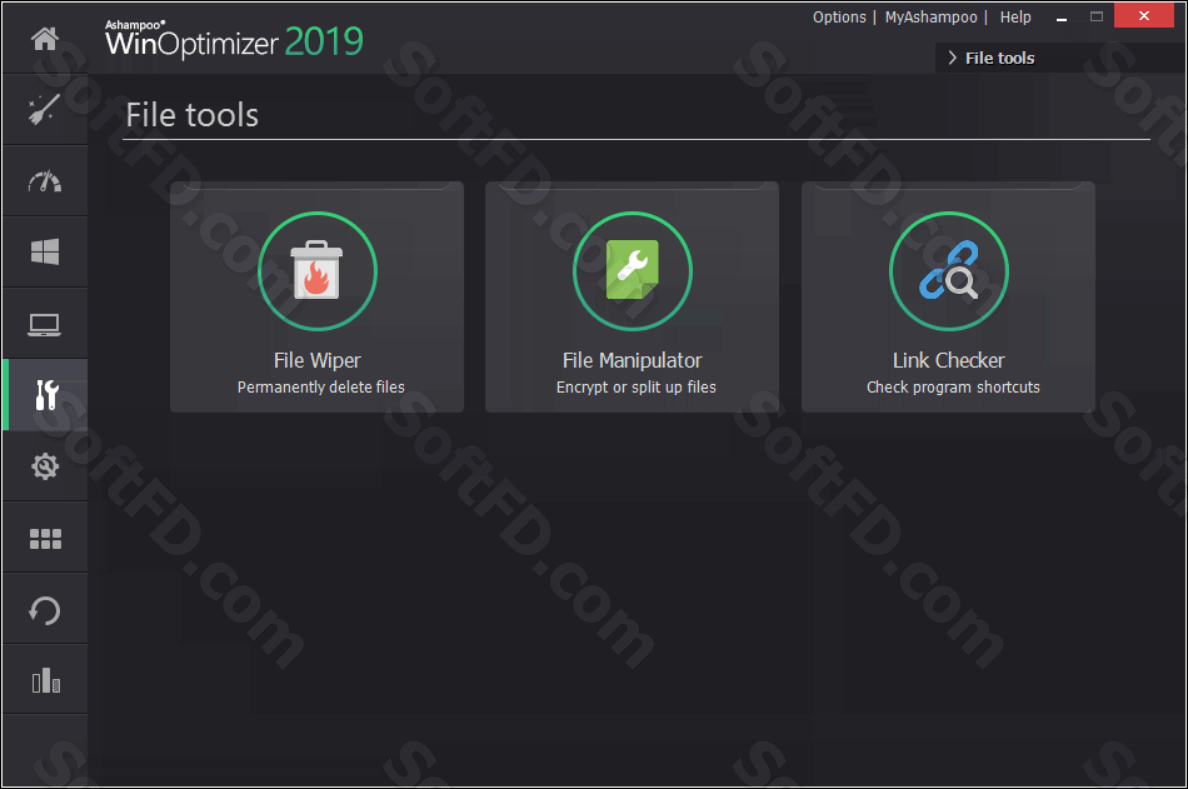This screenshot has width=1188, height=789.
Task: Open the grid all-modules section
Action: pyautogui.click(x=45, y=539)
